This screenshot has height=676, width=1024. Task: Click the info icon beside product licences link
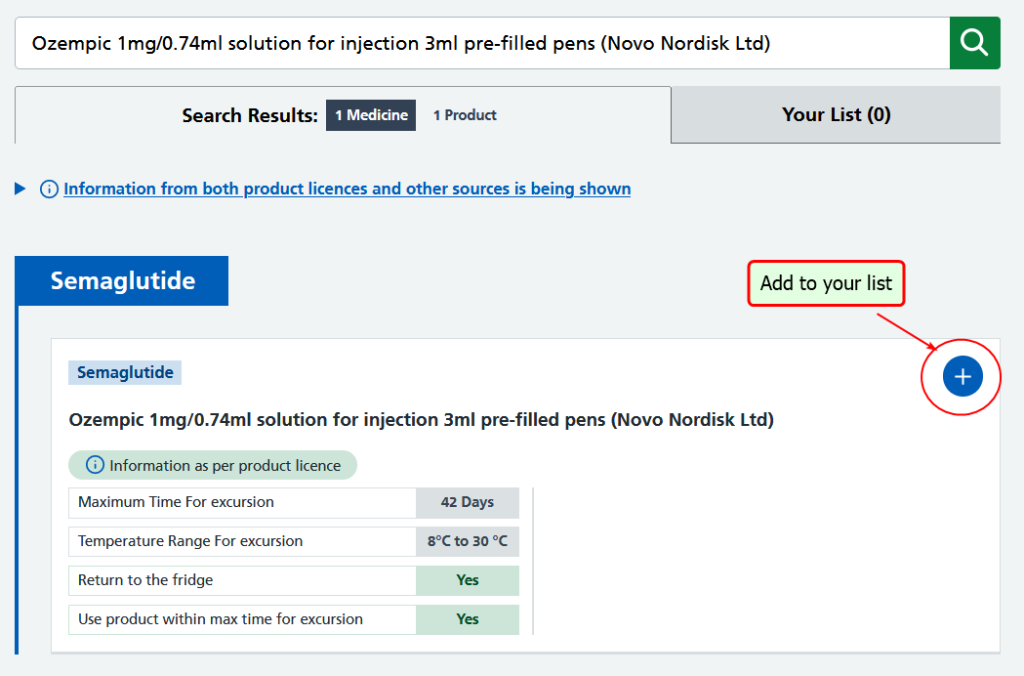coord(49,189)
